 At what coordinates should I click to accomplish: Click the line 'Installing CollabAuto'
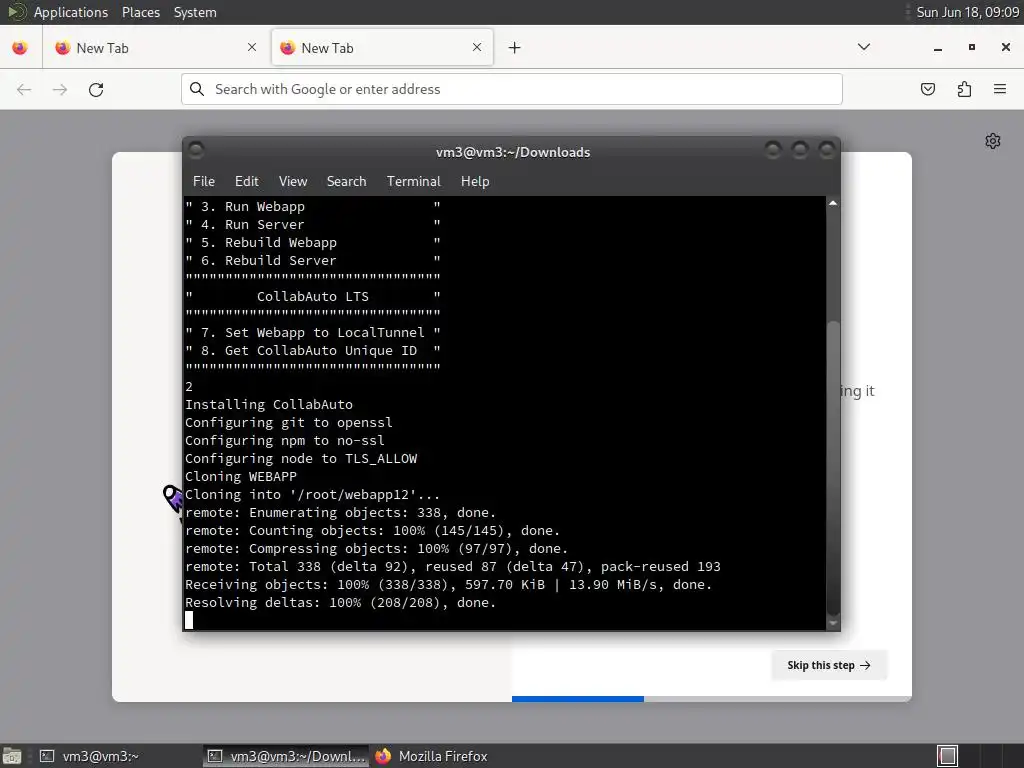tap(268, 405)
